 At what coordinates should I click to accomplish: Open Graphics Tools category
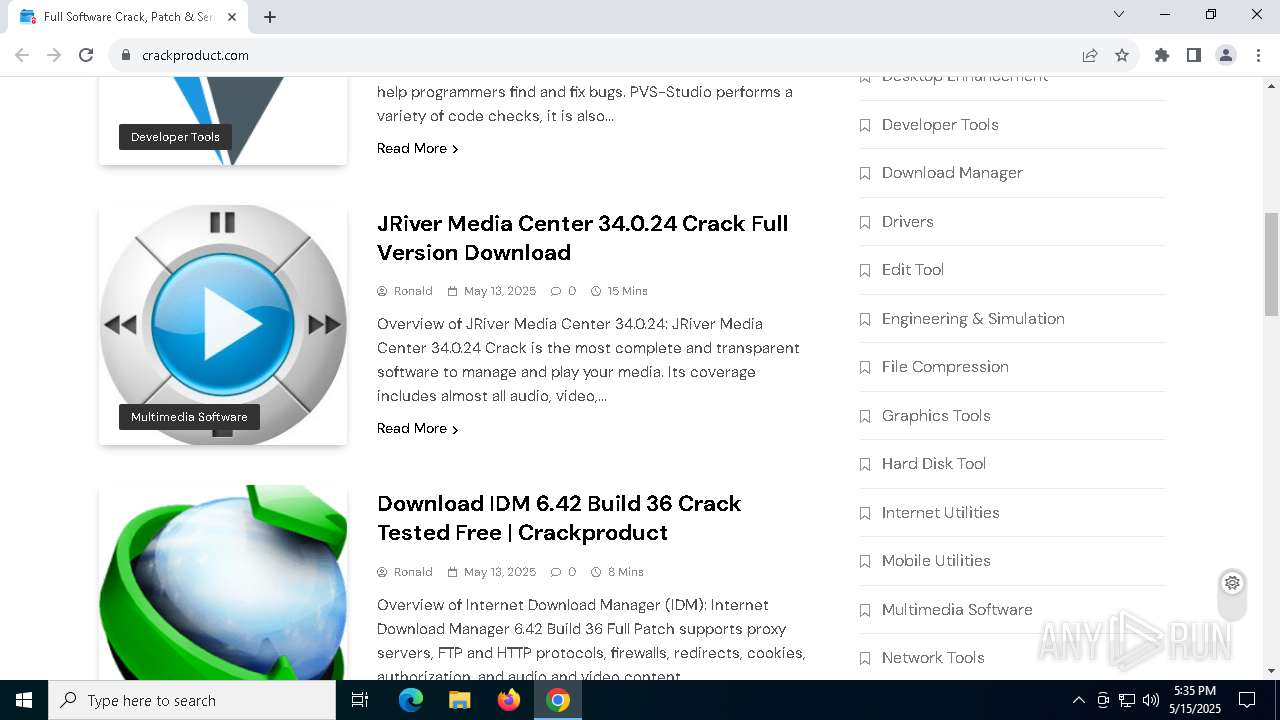pyautogui.click(x=936, y=416)
